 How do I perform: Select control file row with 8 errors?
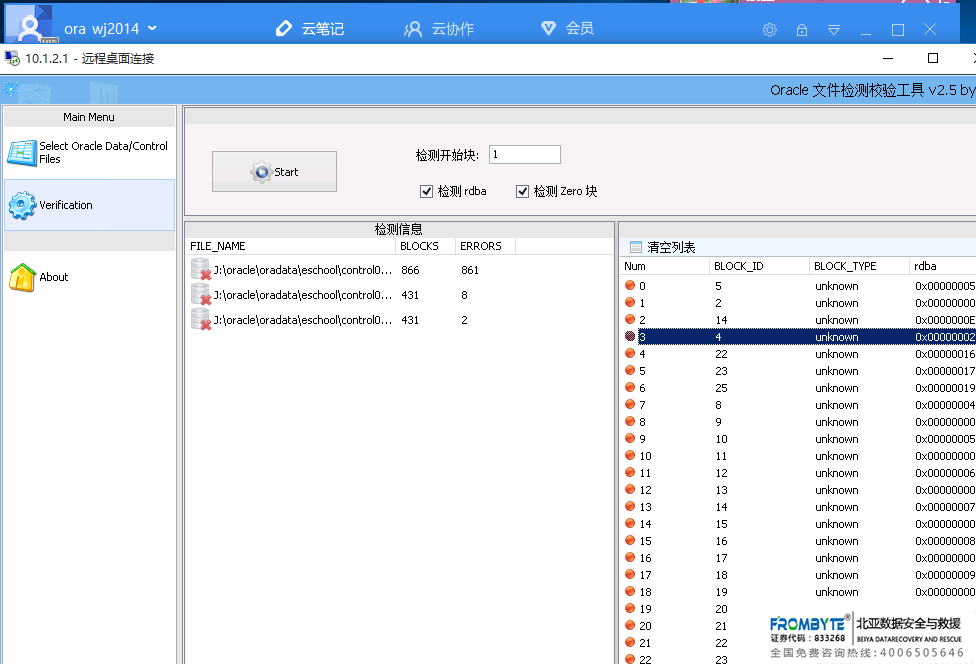(x=300, y=295)
